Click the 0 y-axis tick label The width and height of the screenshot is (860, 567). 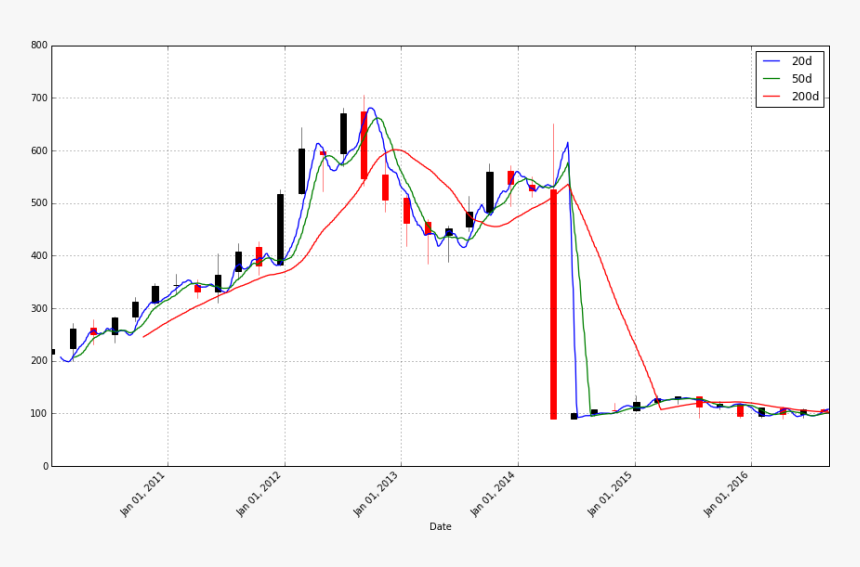point(44,467)
